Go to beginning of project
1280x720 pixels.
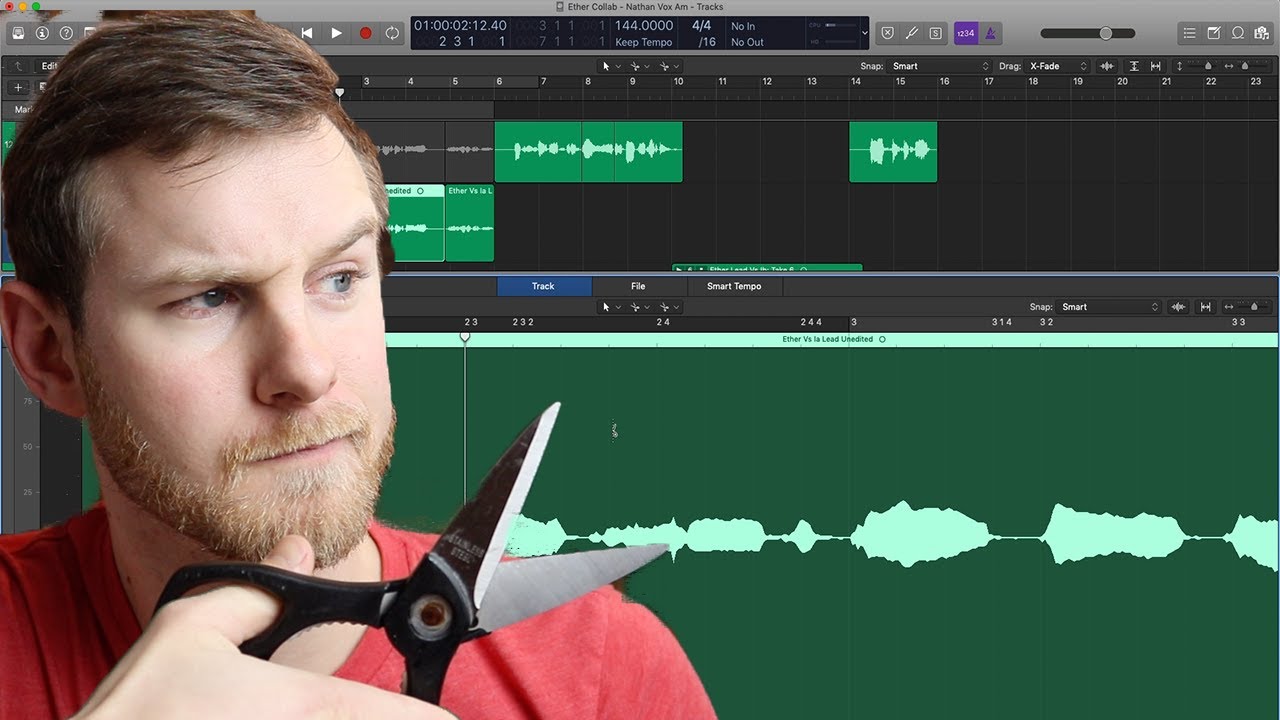307,33
